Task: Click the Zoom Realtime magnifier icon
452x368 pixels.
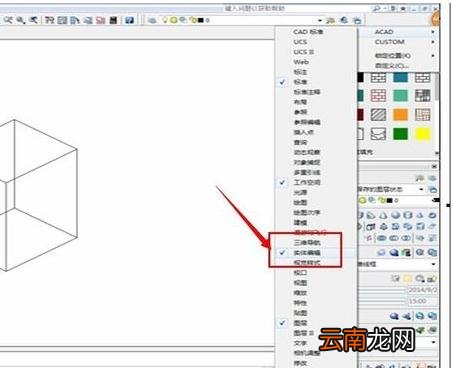Action: [x=8, y=20]
